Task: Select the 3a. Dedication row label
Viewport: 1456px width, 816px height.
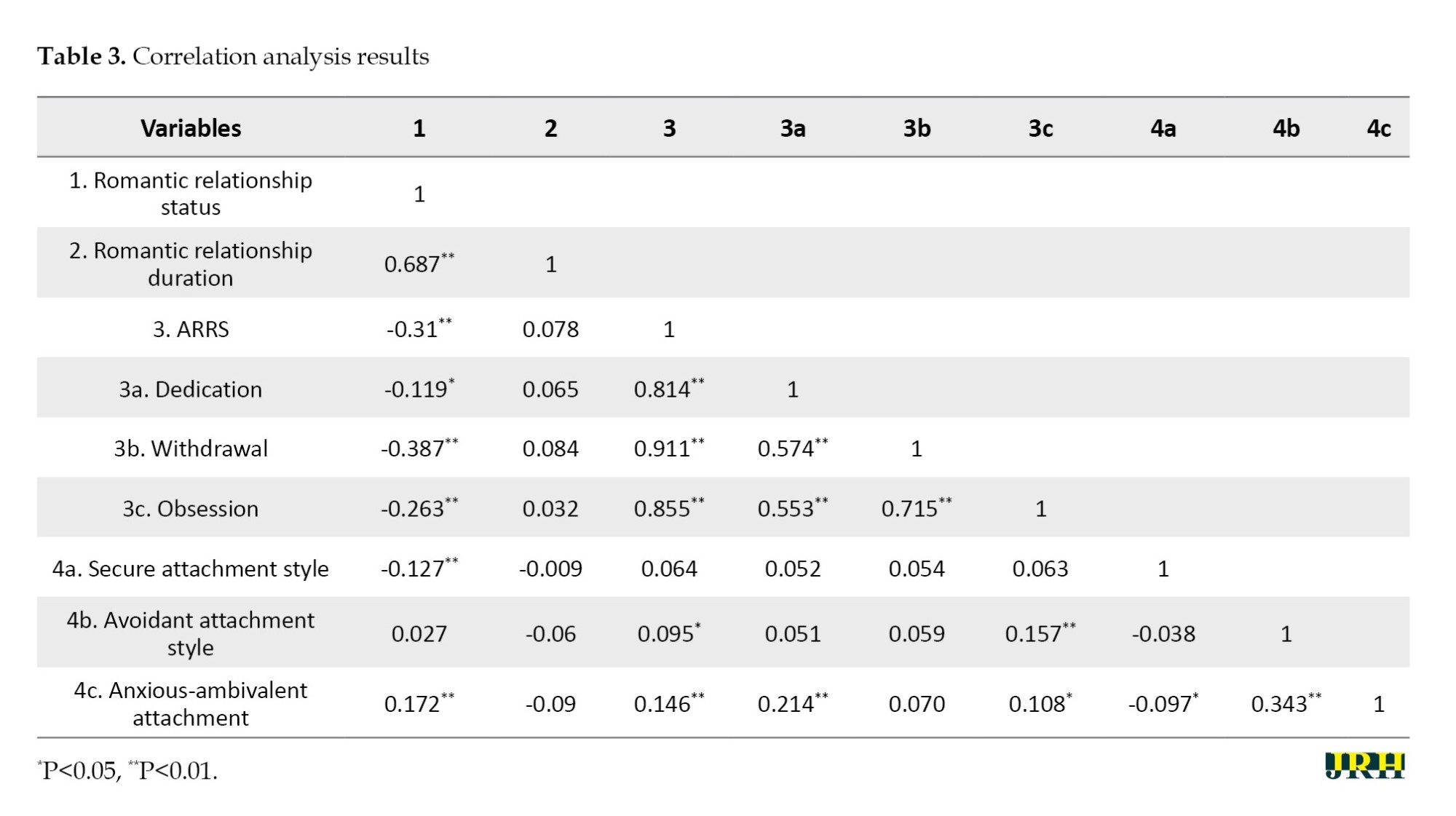Action: [x=191, y=389]
